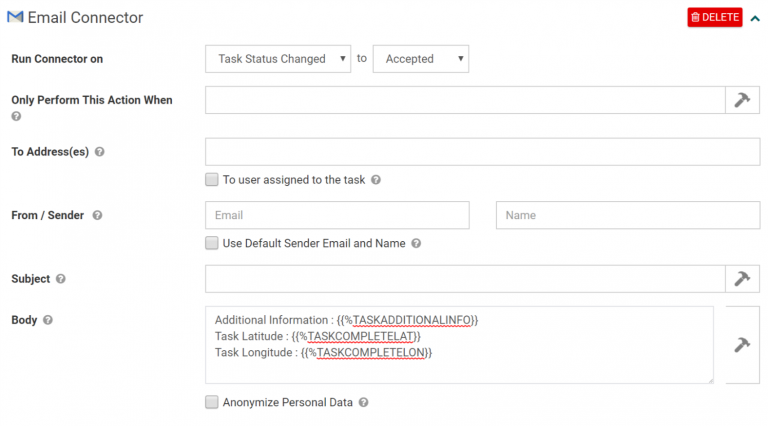Tick the Anonymize Personal Data checkbox
The width and height of the screenshot is (768, 426).
click(x=212, y=402)
